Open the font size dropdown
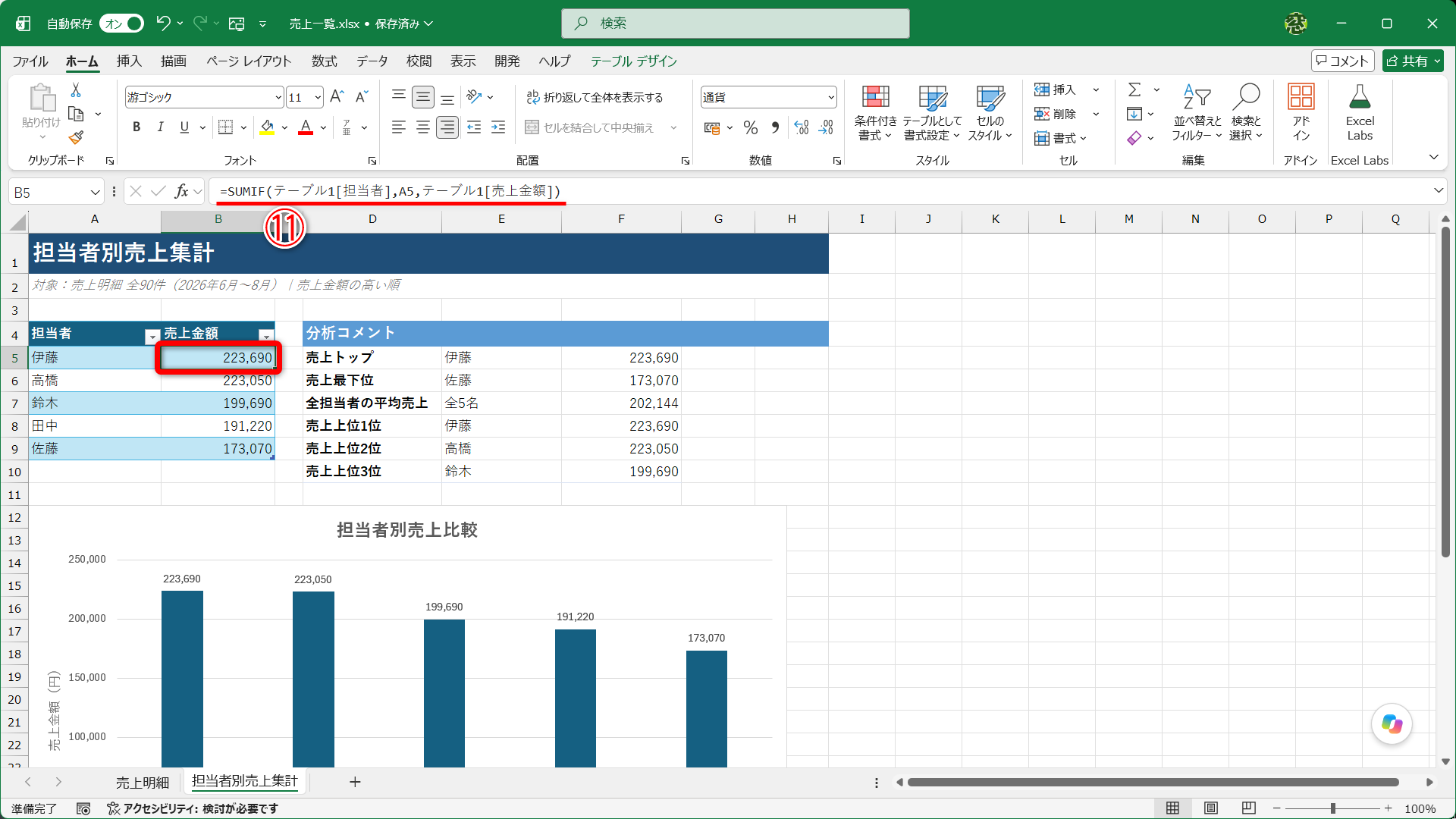 [318, 97]
